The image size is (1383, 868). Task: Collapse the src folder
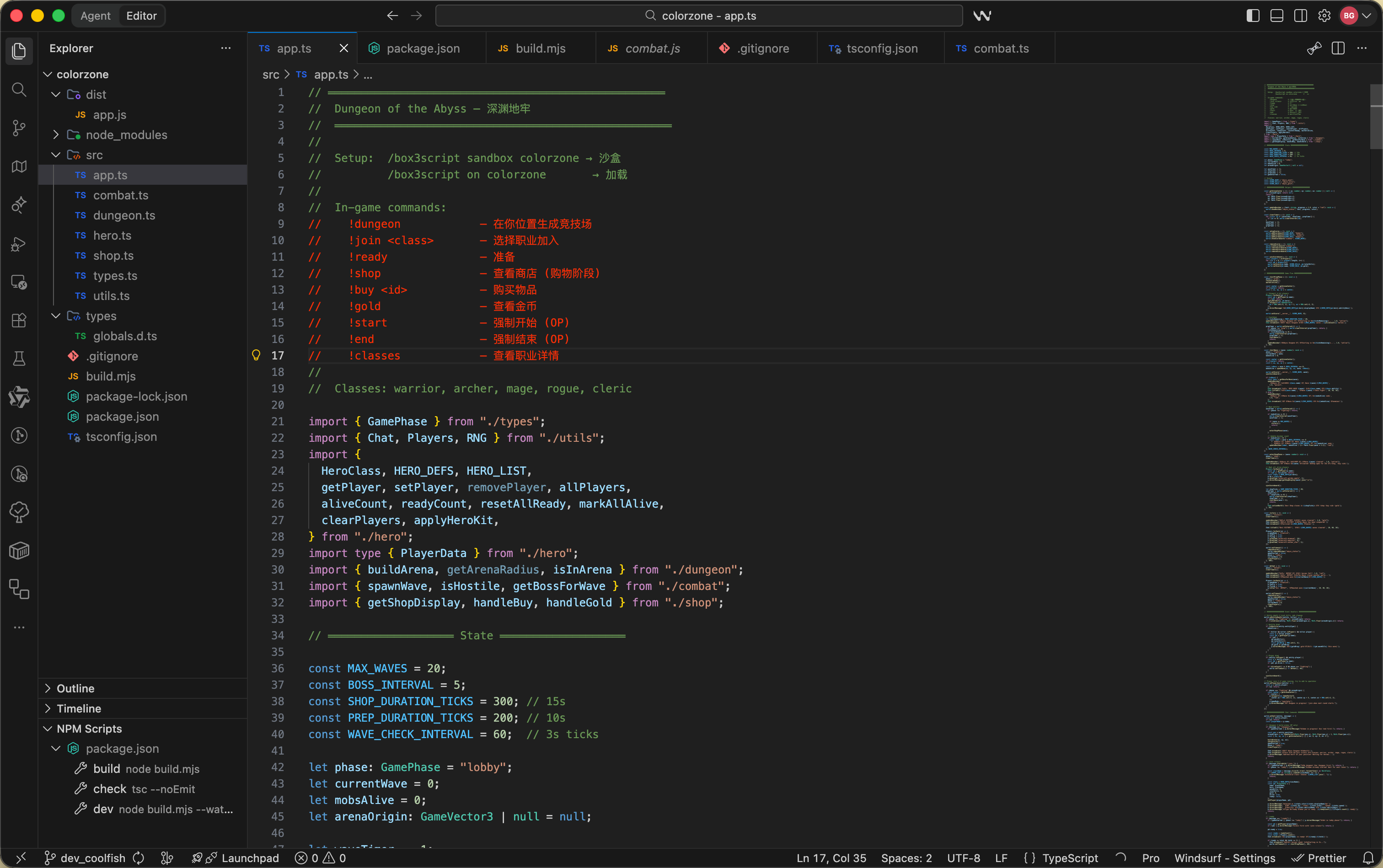(56, 155)
